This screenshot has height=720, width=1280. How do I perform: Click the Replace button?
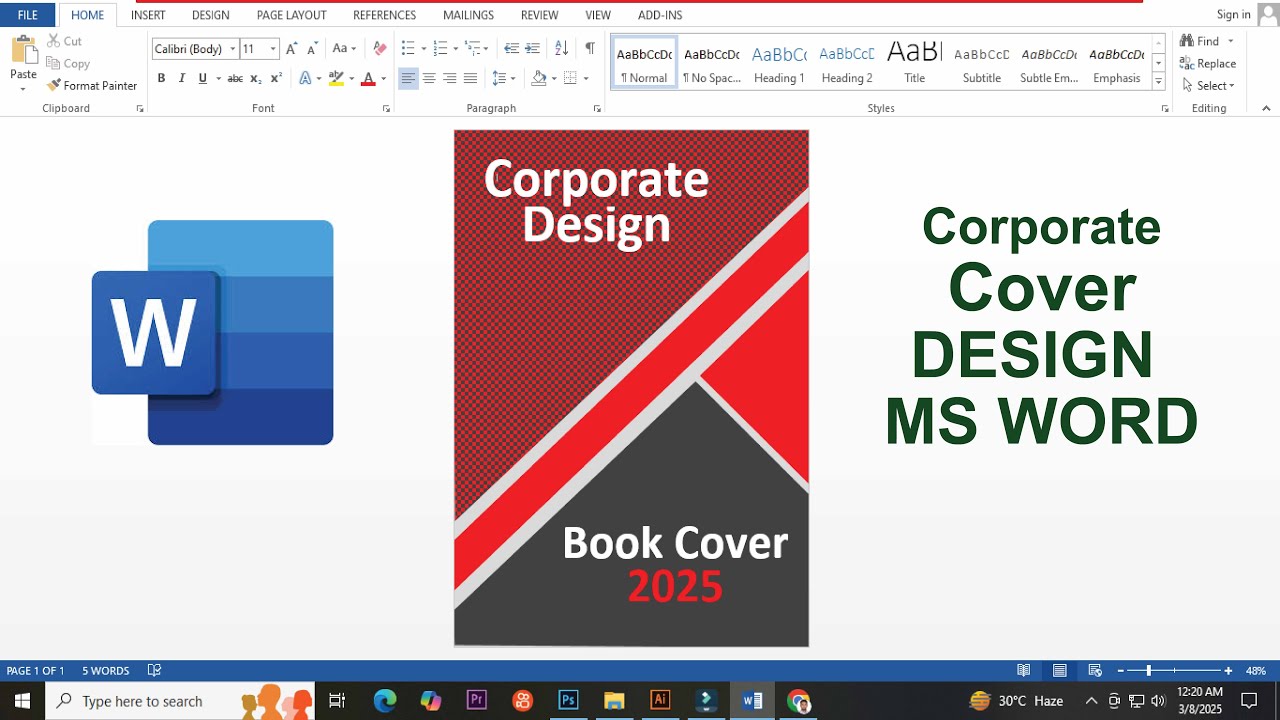[x=1208, y=64]
